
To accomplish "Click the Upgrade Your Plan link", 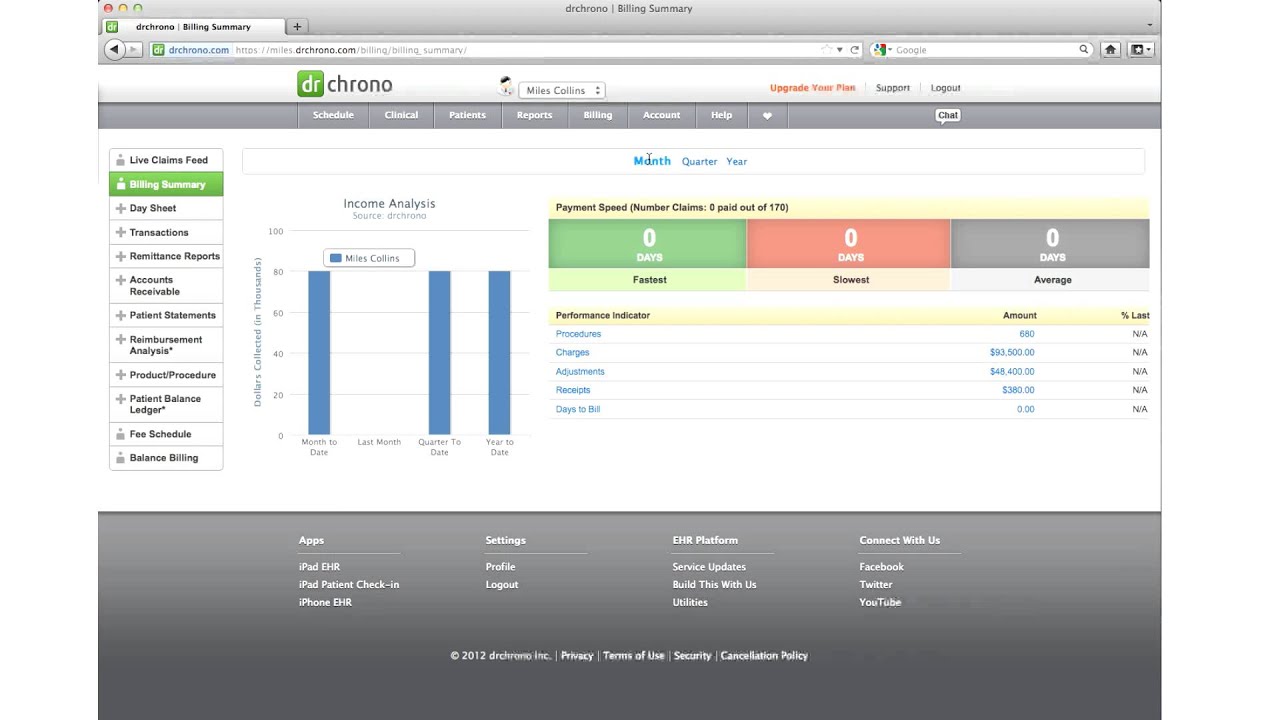I will point(812,88).
